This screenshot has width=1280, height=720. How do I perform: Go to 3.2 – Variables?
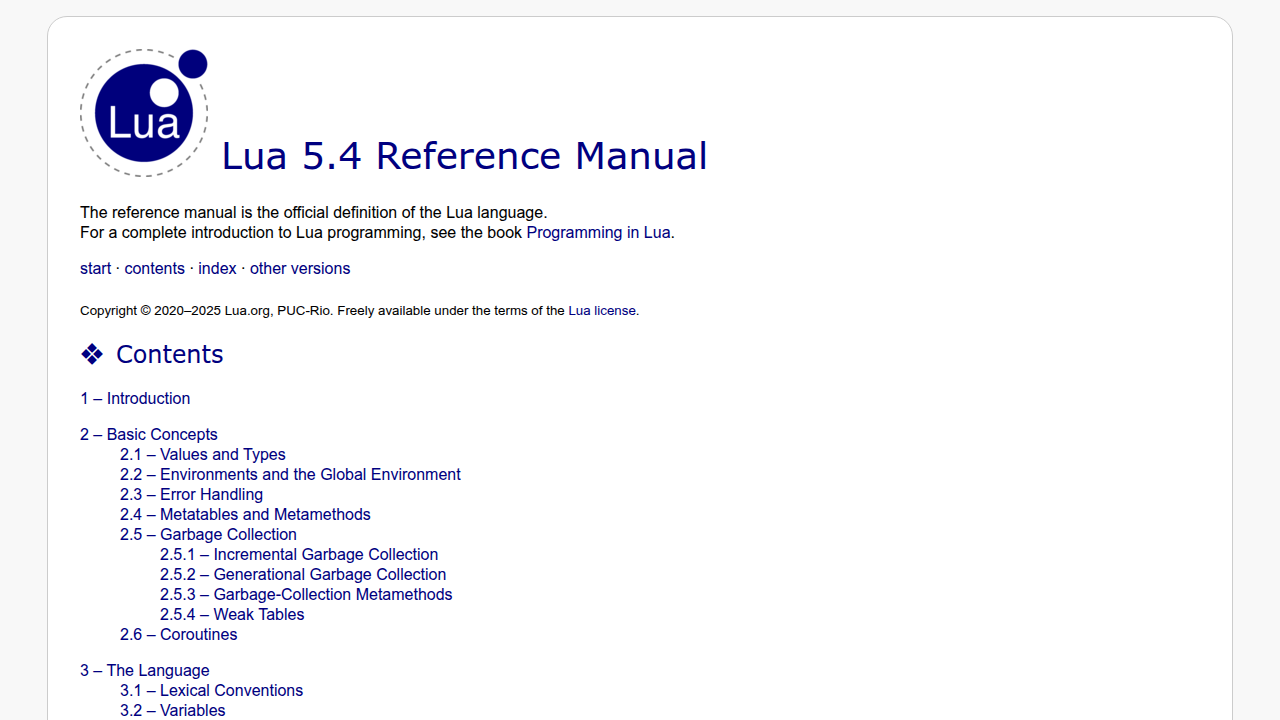[x=173, y=710]
